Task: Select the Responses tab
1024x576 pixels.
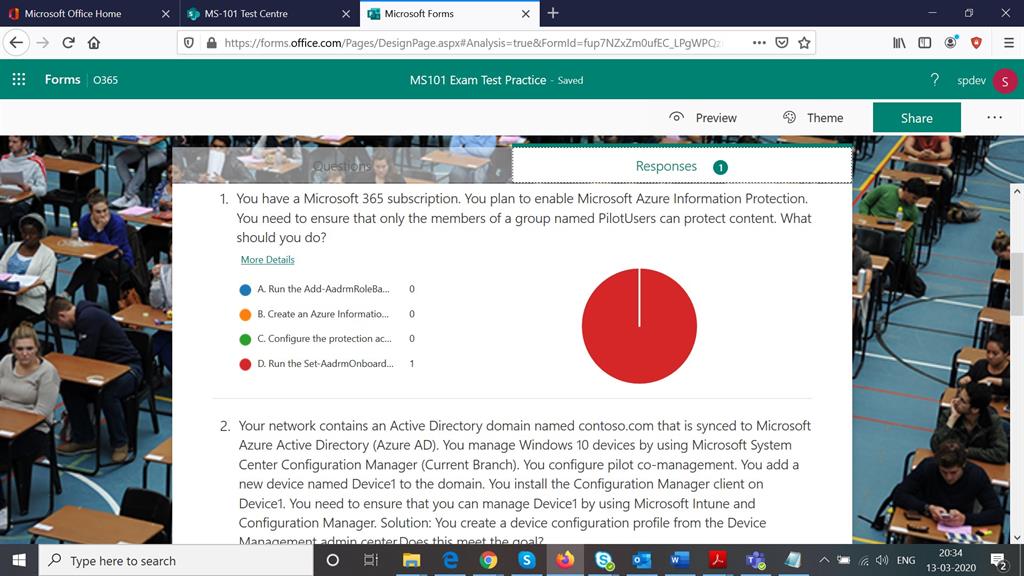Action: (x=682, y=166)
